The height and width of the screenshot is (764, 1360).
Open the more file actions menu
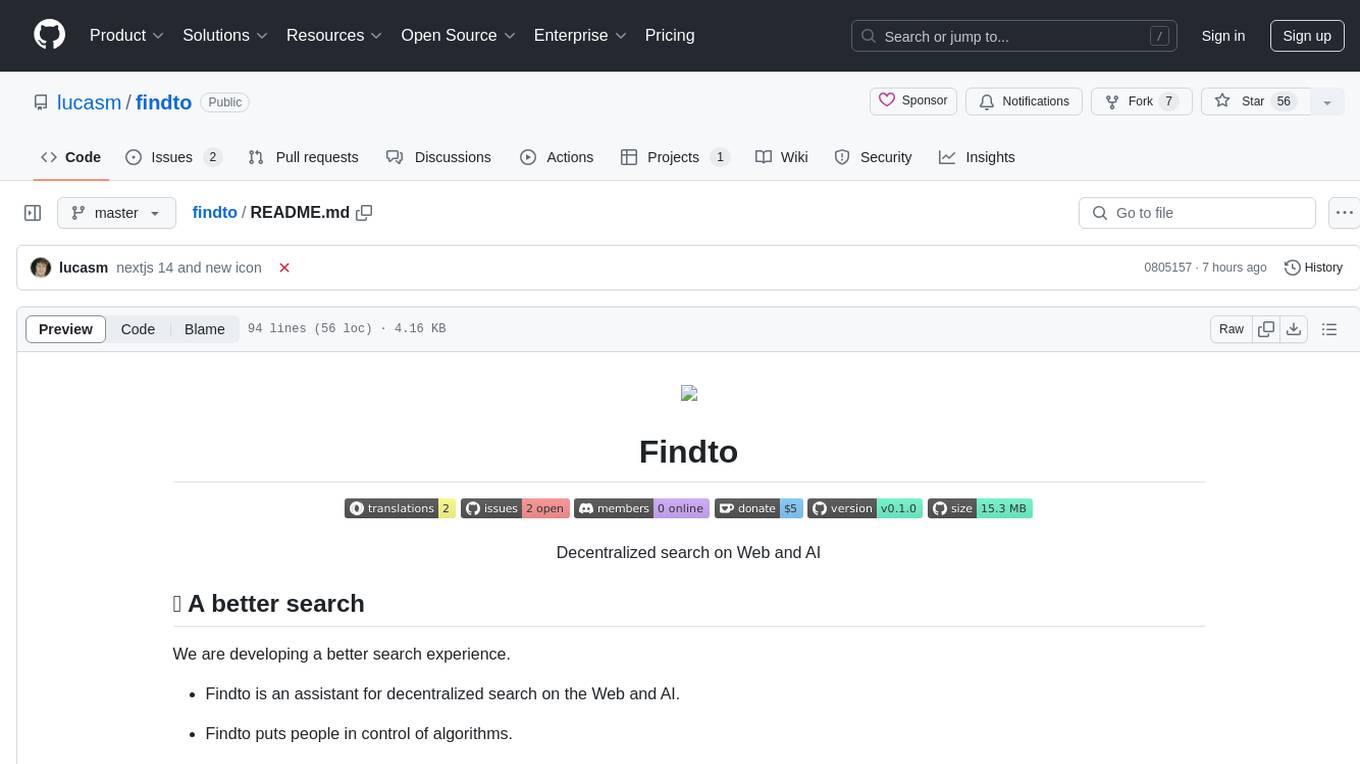[1344, 213]
